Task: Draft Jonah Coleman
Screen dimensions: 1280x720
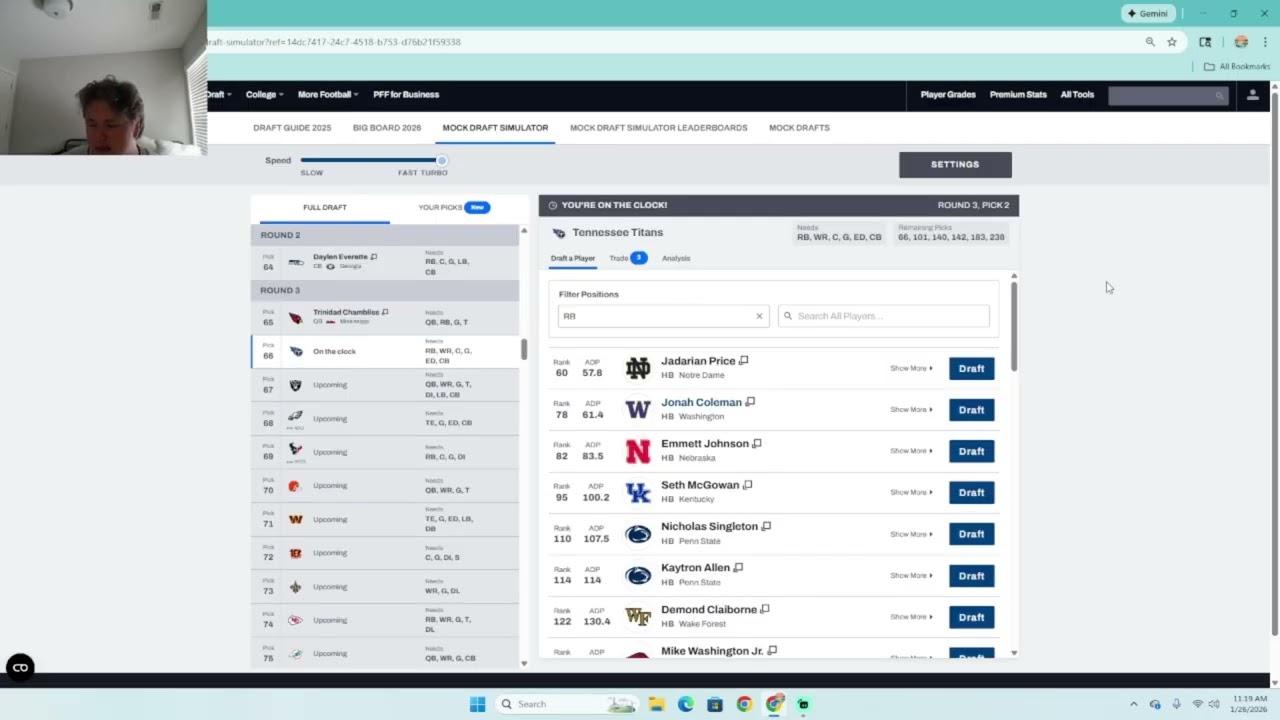Action: (x=971, y=409)
